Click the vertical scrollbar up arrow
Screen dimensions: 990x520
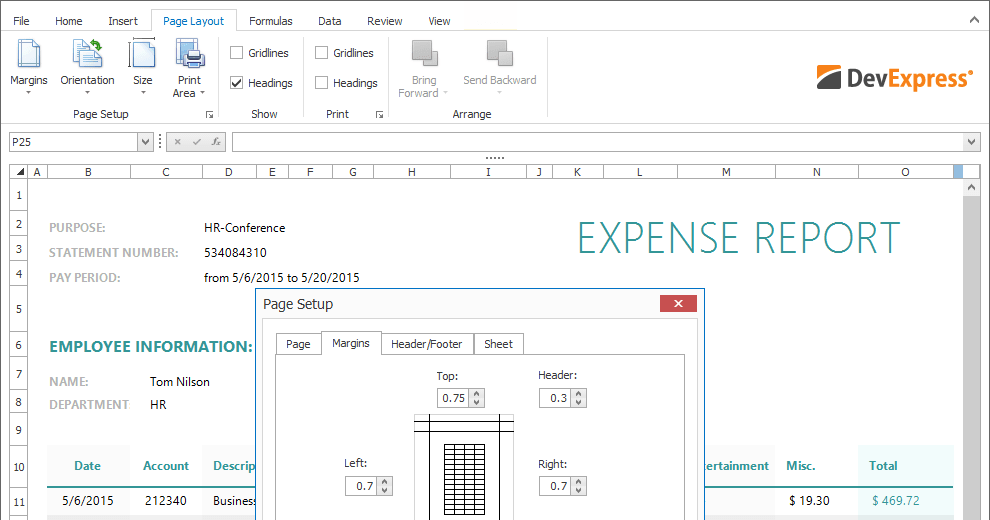click(x=971, y=187)
